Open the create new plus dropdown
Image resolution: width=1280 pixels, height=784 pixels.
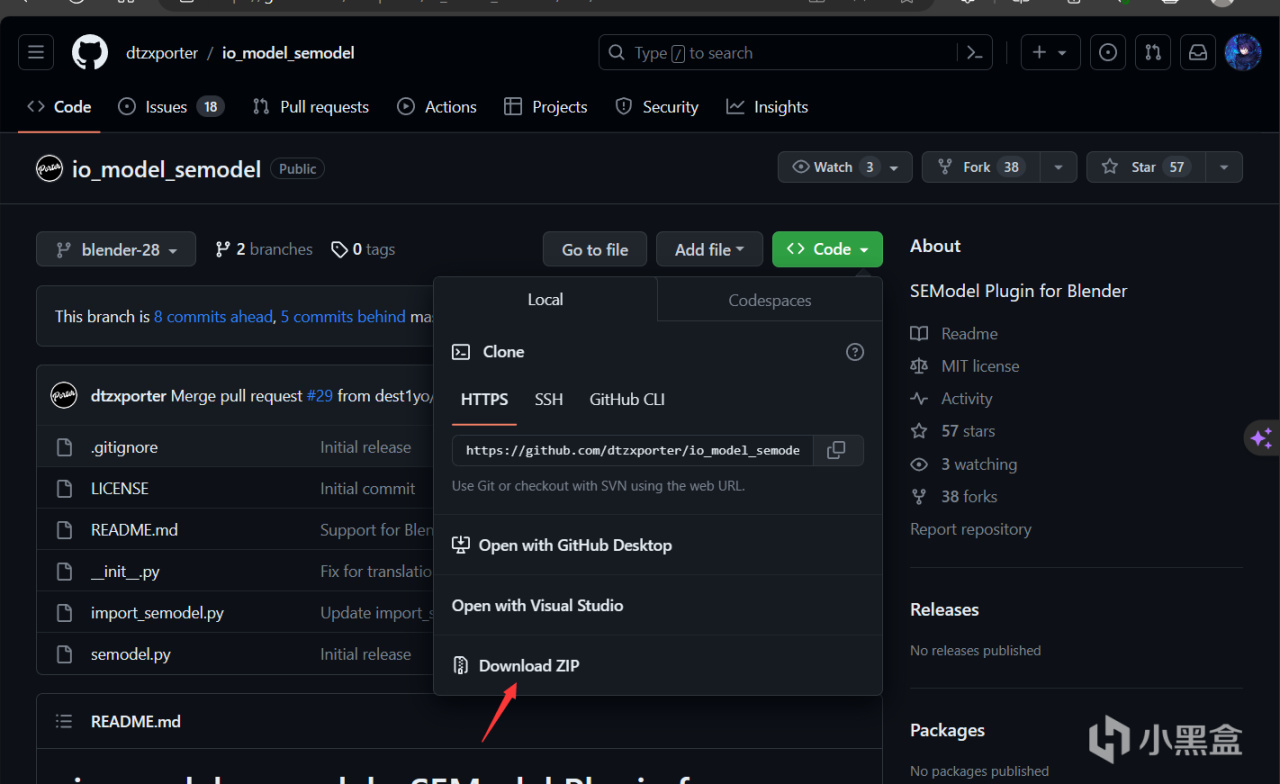tap(1050, 53)
